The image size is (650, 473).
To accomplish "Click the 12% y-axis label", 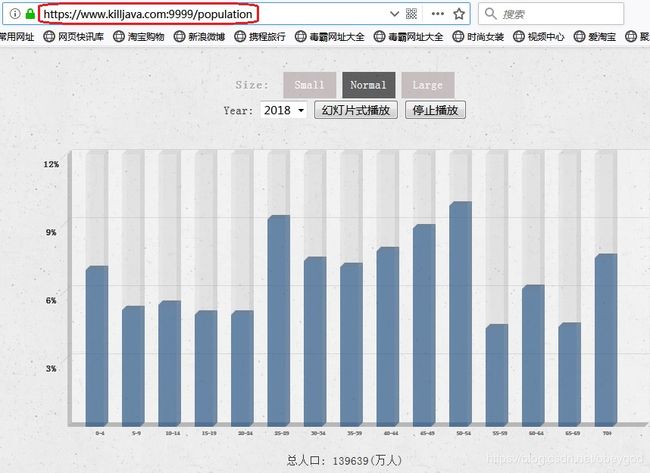I will (51, 164).
